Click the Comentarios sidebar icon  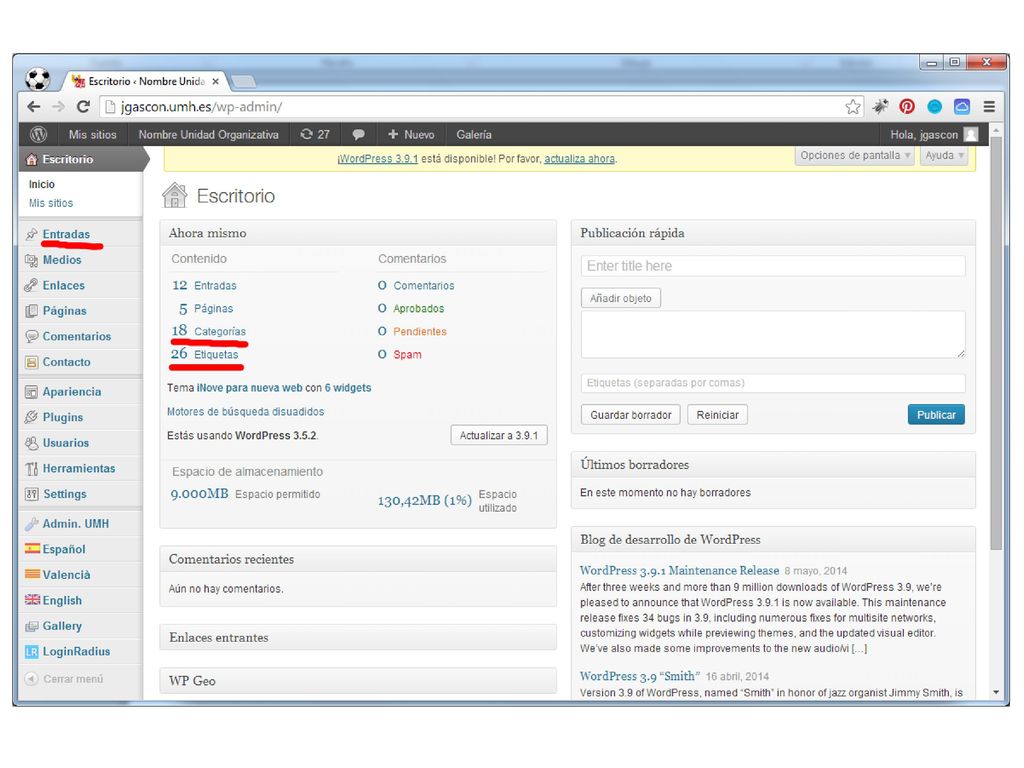coord(31,336)
